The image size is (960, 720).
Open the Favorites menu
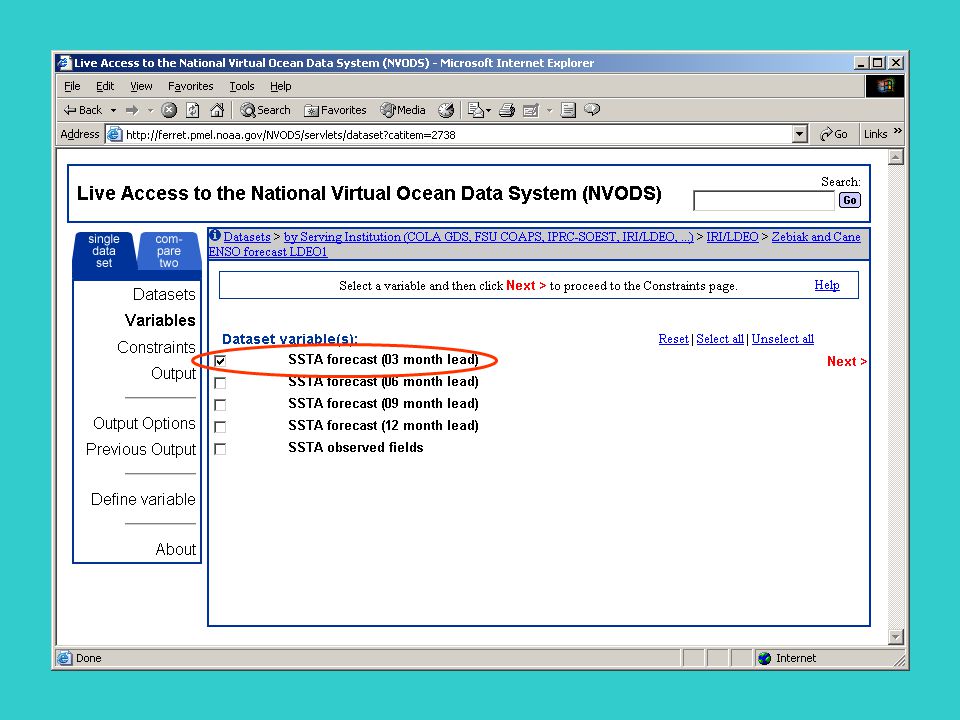[190, 86]
